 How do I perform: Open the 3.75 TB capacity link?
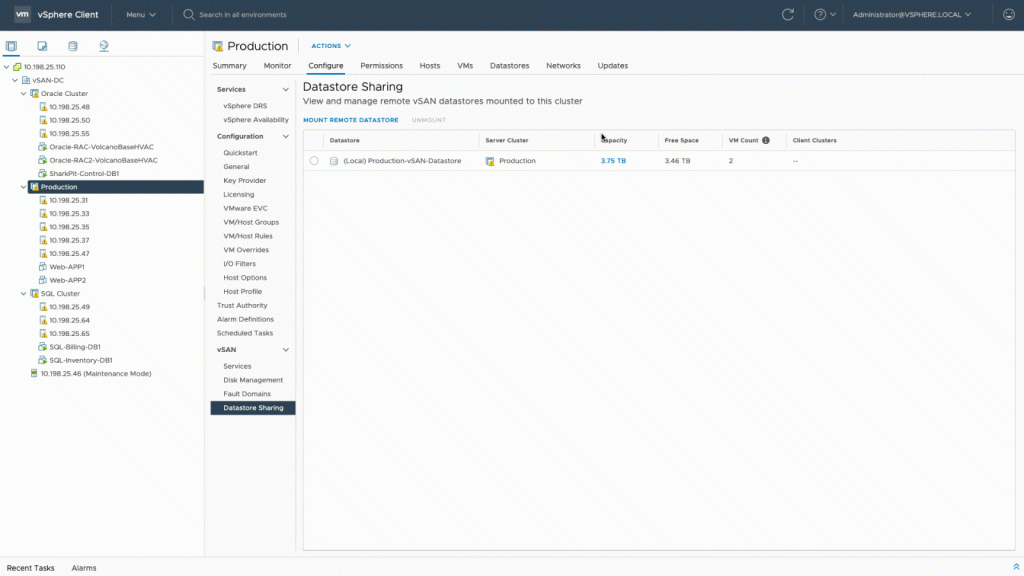pos(613,161)
